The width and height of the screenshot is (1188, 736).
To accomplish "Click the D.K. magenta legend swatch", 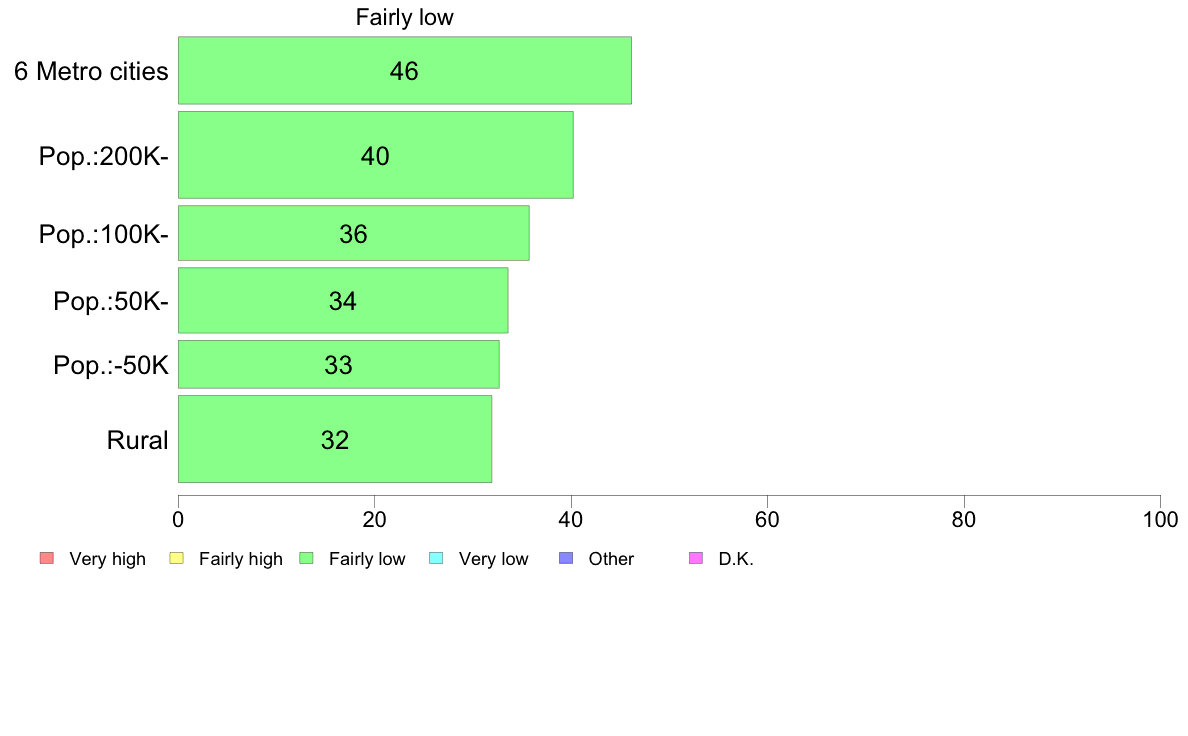I will [x=696, y=559].
